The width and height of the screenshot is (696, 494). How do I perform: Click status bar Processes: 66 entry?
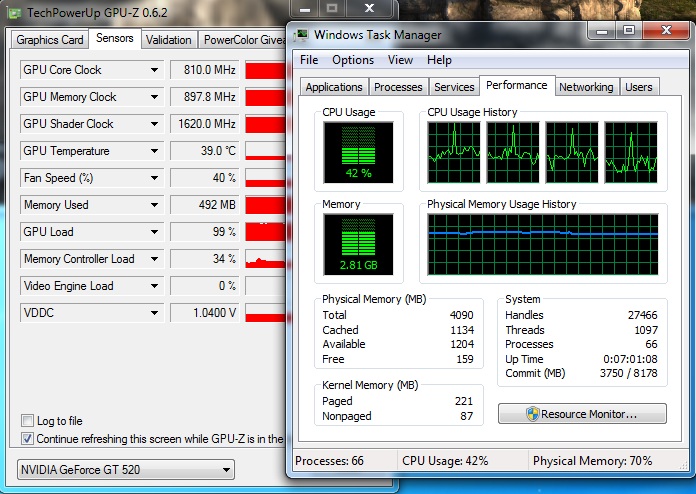click(329, 461)
